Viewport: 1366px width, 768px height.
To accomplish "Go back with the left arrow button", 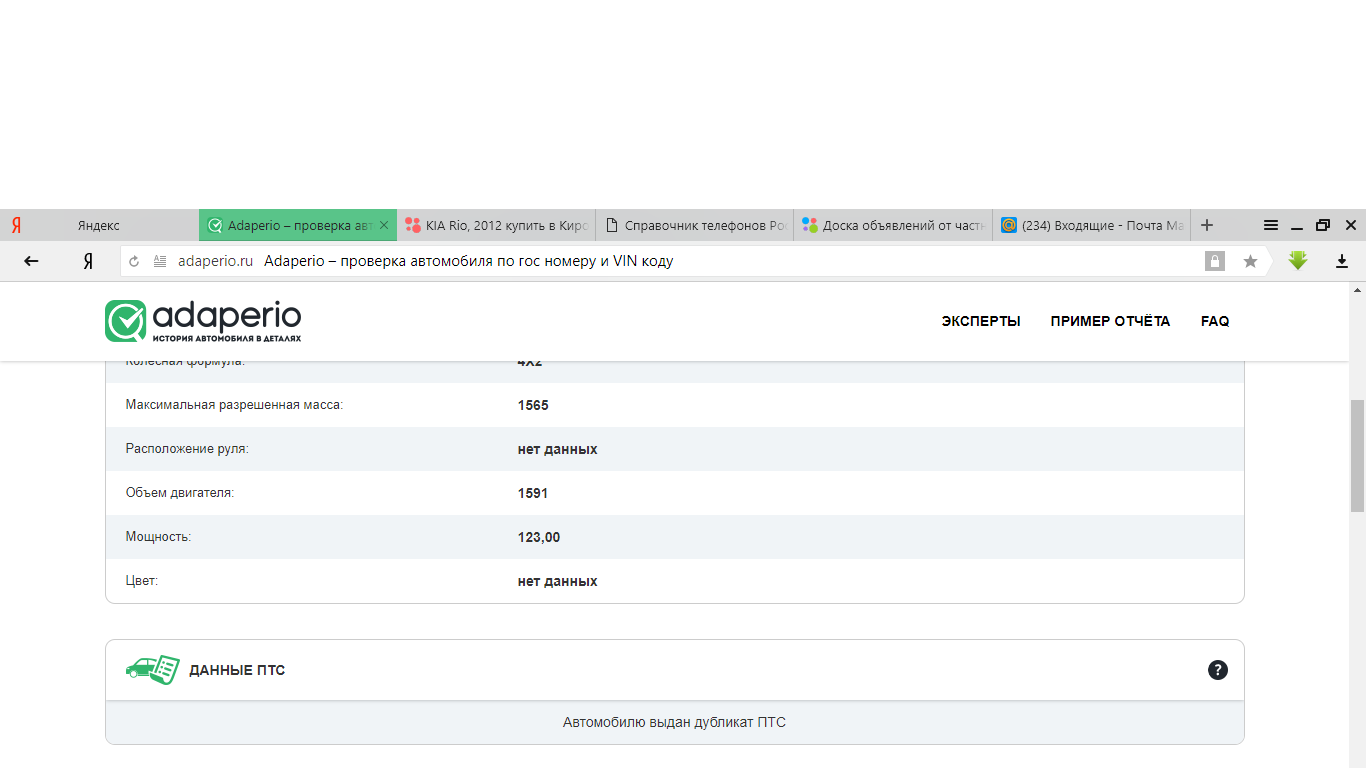I will pyautogui.click(x=31, y=261).
